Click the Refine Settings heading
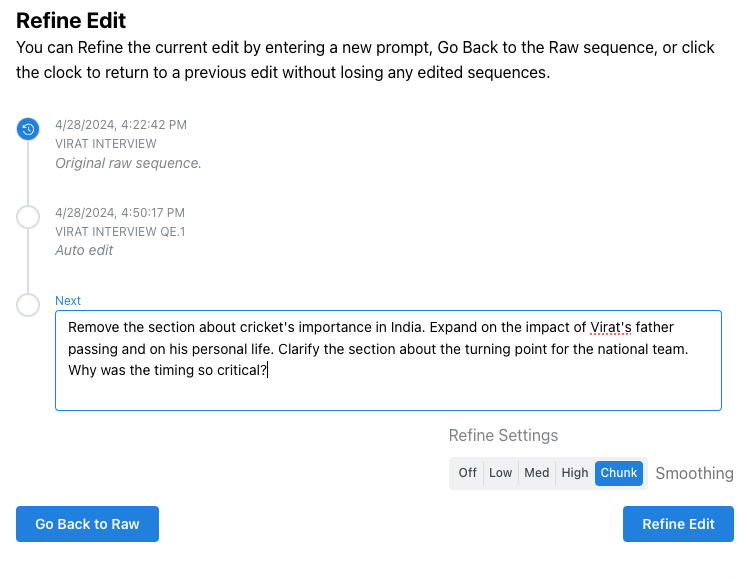This screenshot has width=747, height=579. (x=503, y=436)
